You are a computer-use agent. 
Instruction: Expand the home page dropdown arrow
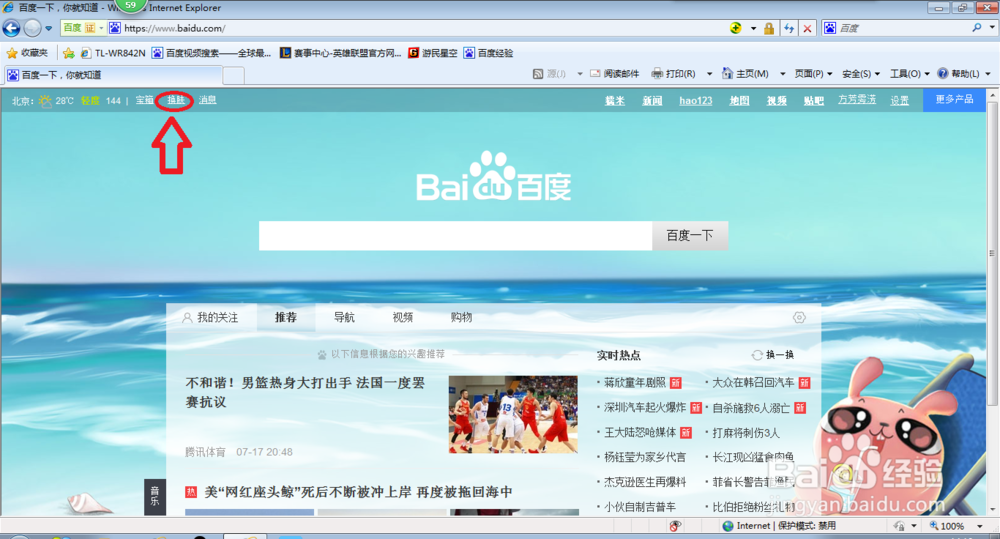point(783,74)
